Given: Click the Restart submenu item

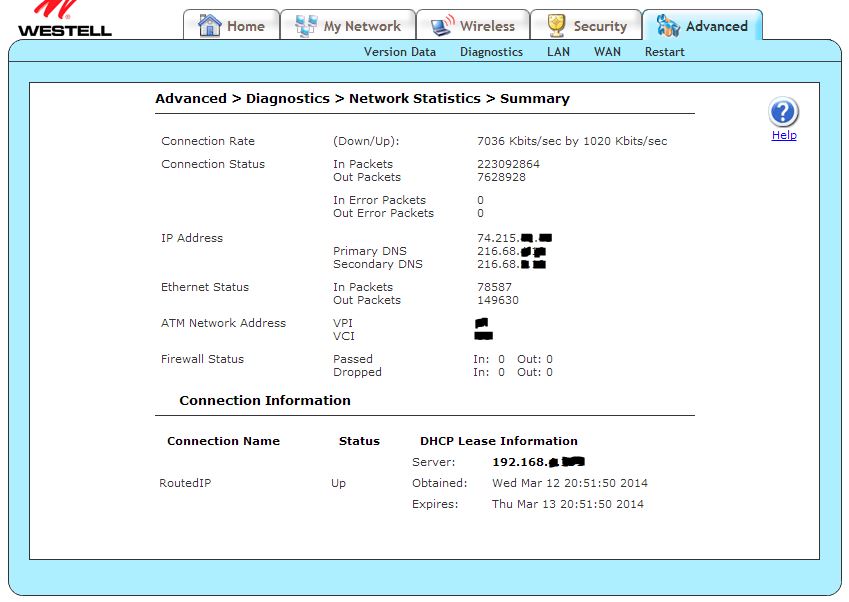Looking at the screenshot, I should click(664, 52).
